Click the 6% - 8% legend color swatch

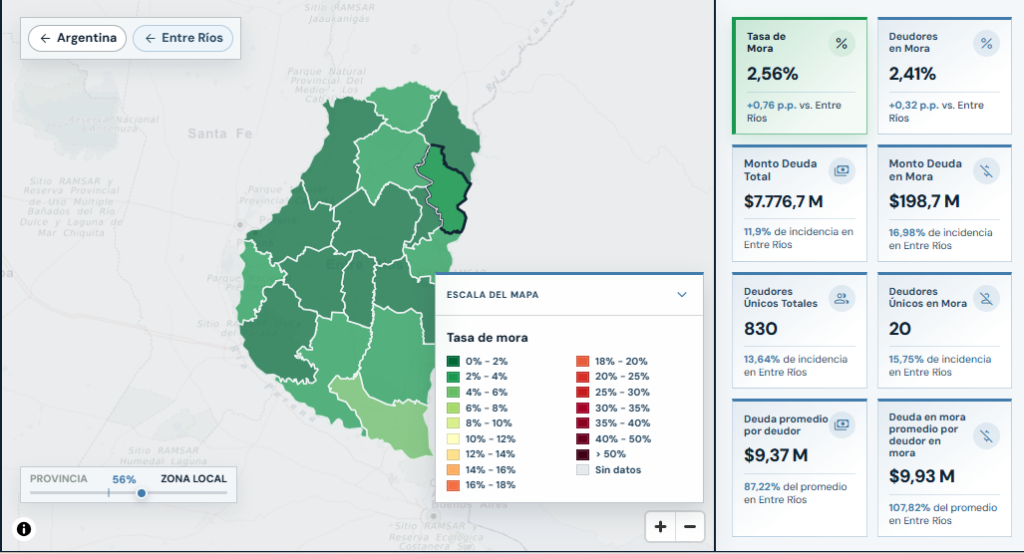pos(453,408)
